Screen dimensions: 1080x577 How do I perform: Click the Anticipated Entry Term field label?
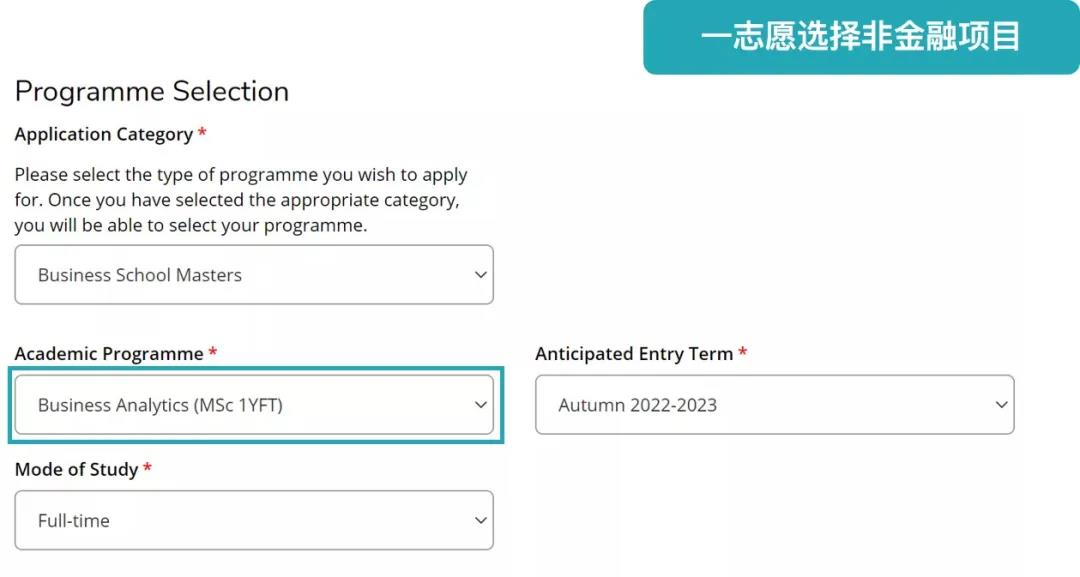tap(633, 354)
